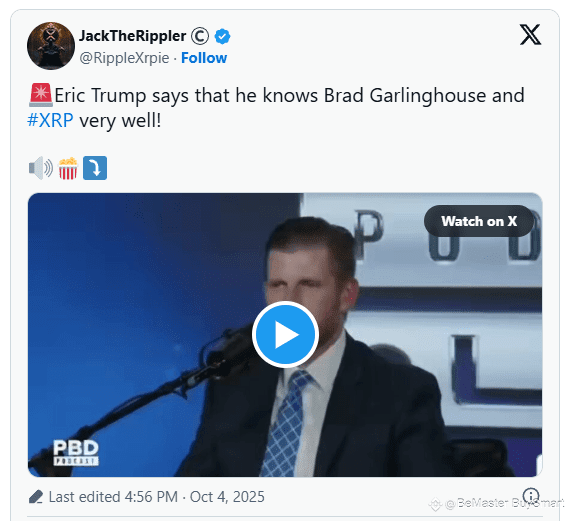Click the blue verified checkmark badge
Image resolution: width=572 pixels, height=521 pixels.
(x=222, y=36)
